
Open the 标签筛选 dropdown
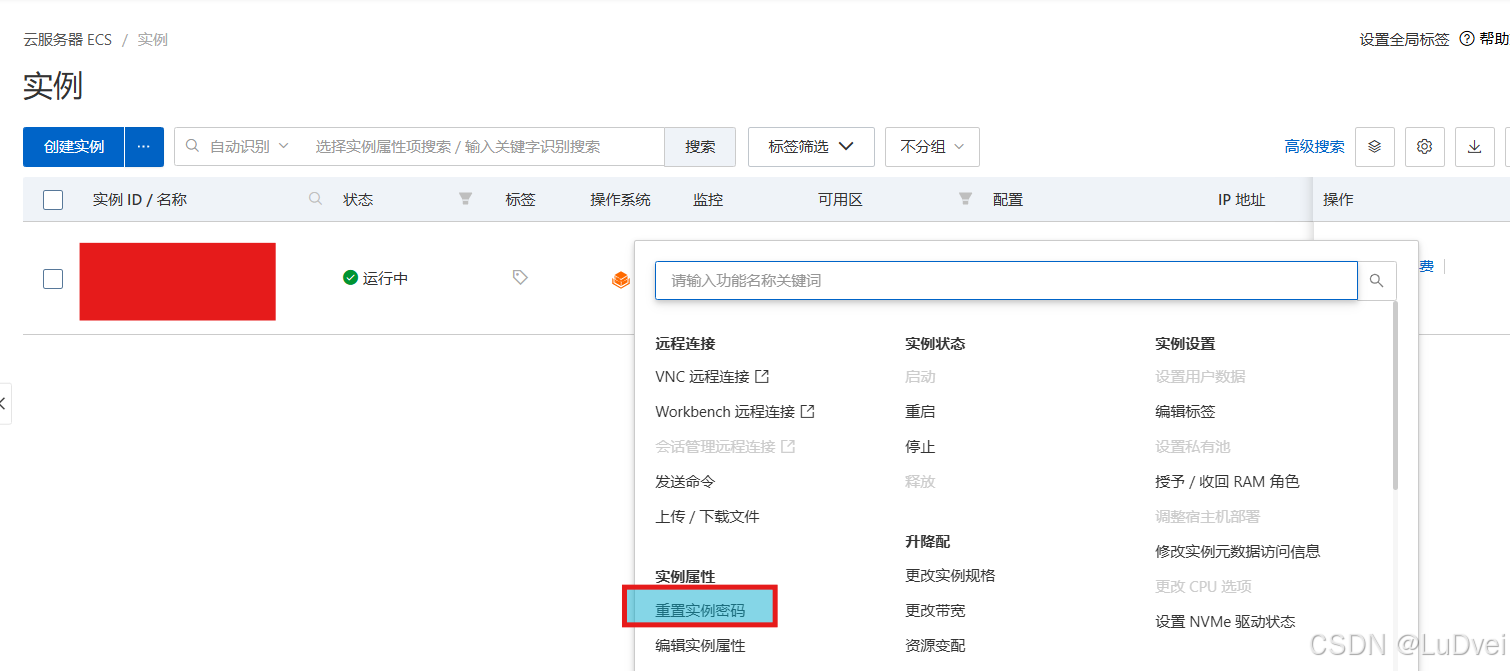(x=811, y=146)
